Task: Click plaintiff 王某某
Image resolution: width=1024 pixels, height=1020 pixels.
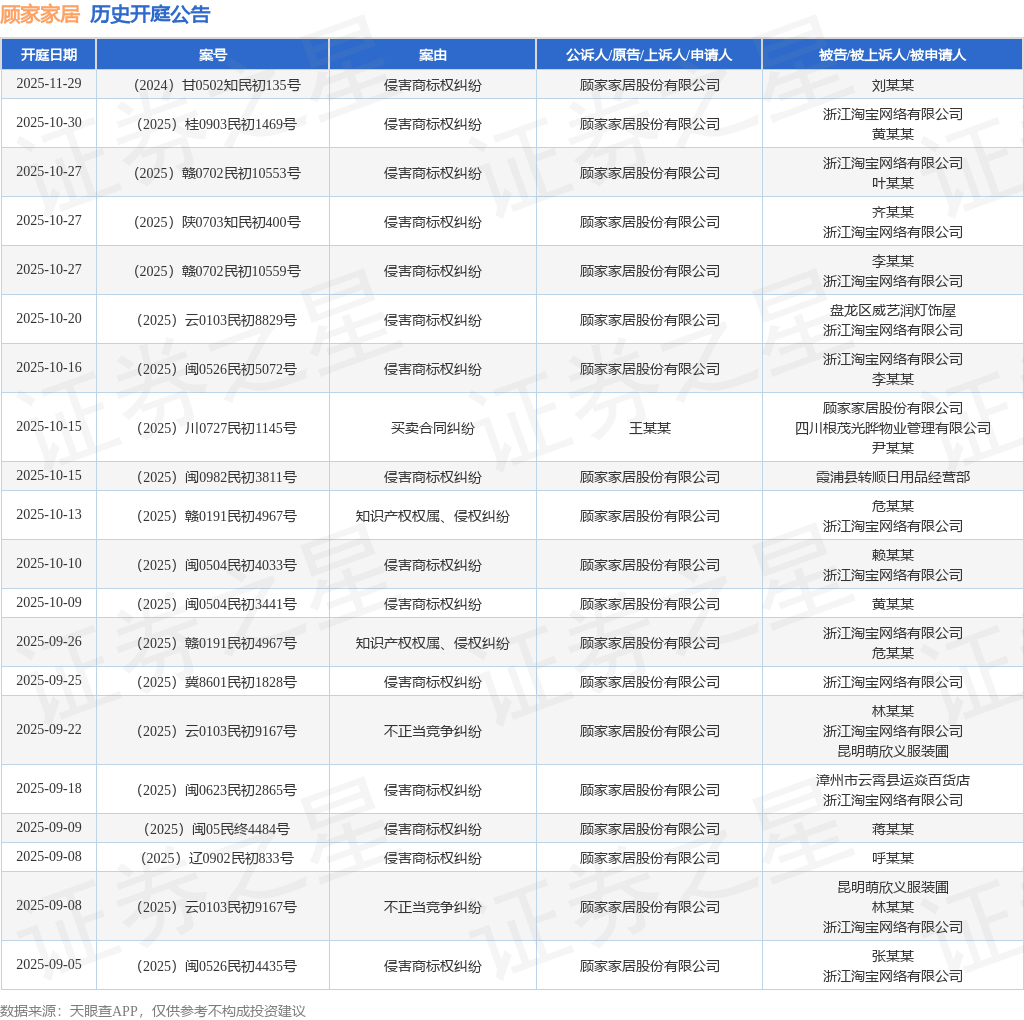Action: tap(649, 428)
